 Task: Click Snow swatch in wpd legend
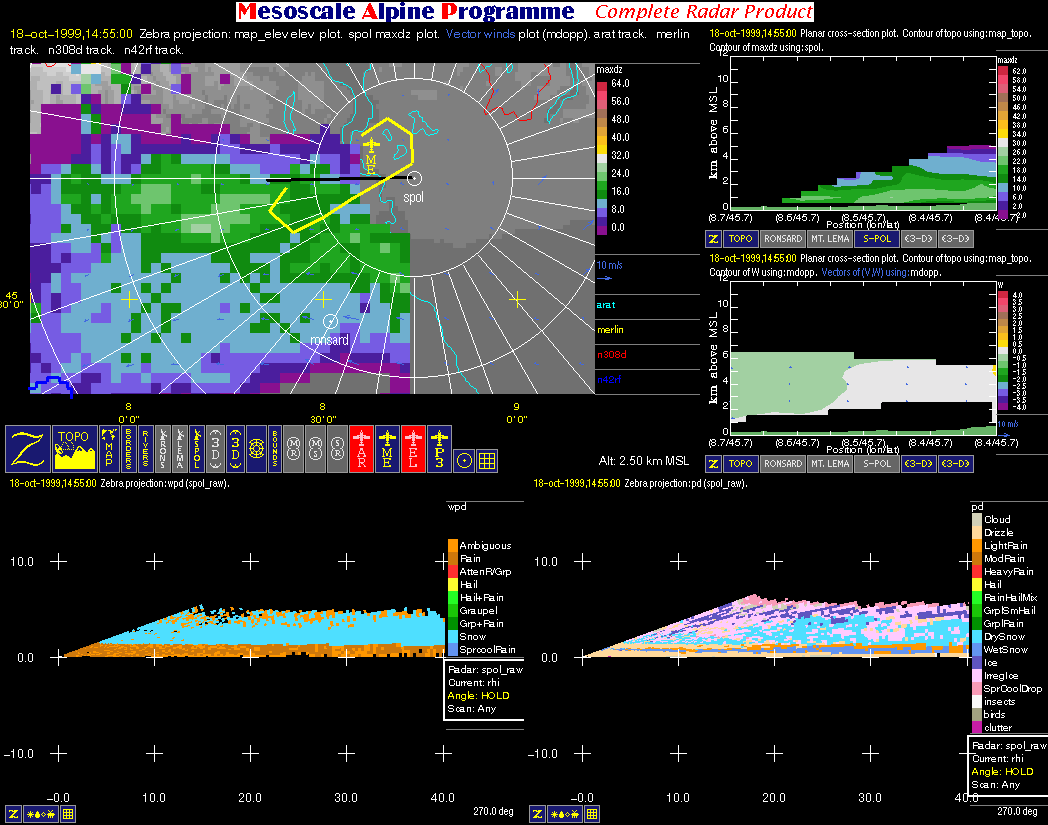453,636
